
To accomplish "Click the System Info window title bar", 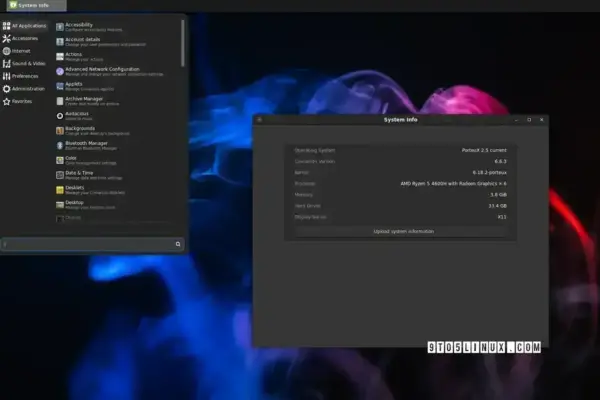I will tap(400, 120).
